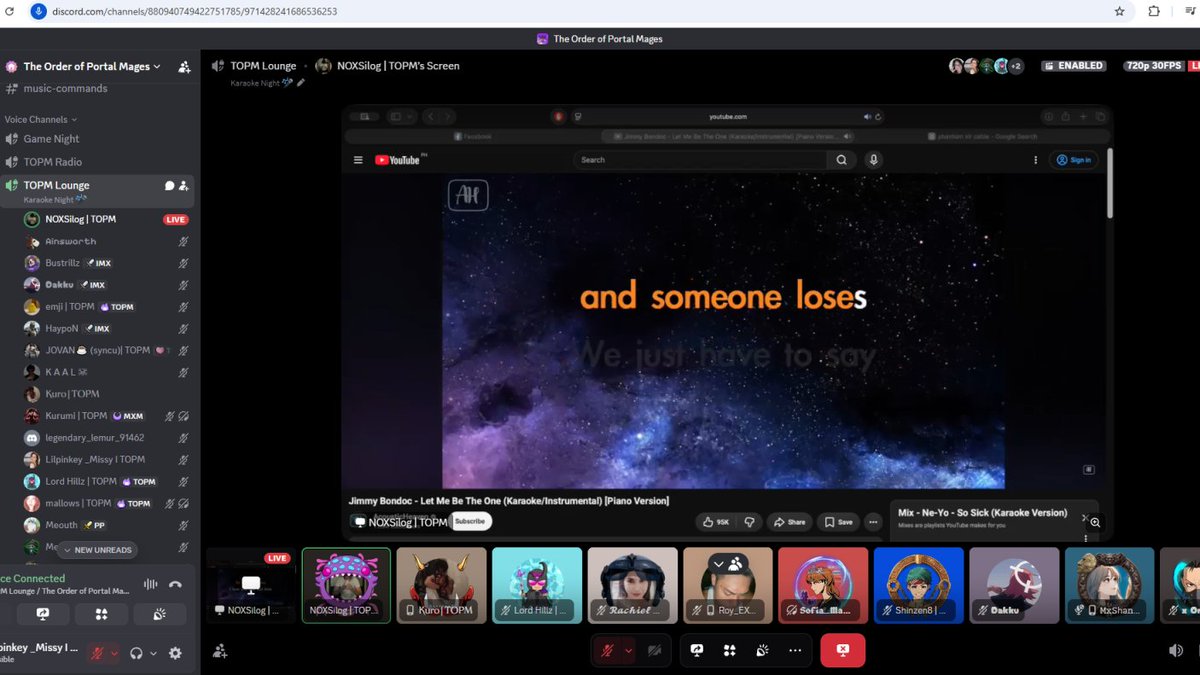Viewport: 1200px width, 675px height.
Task: Click user Meouth in the voice list
Action: point(107,525)
